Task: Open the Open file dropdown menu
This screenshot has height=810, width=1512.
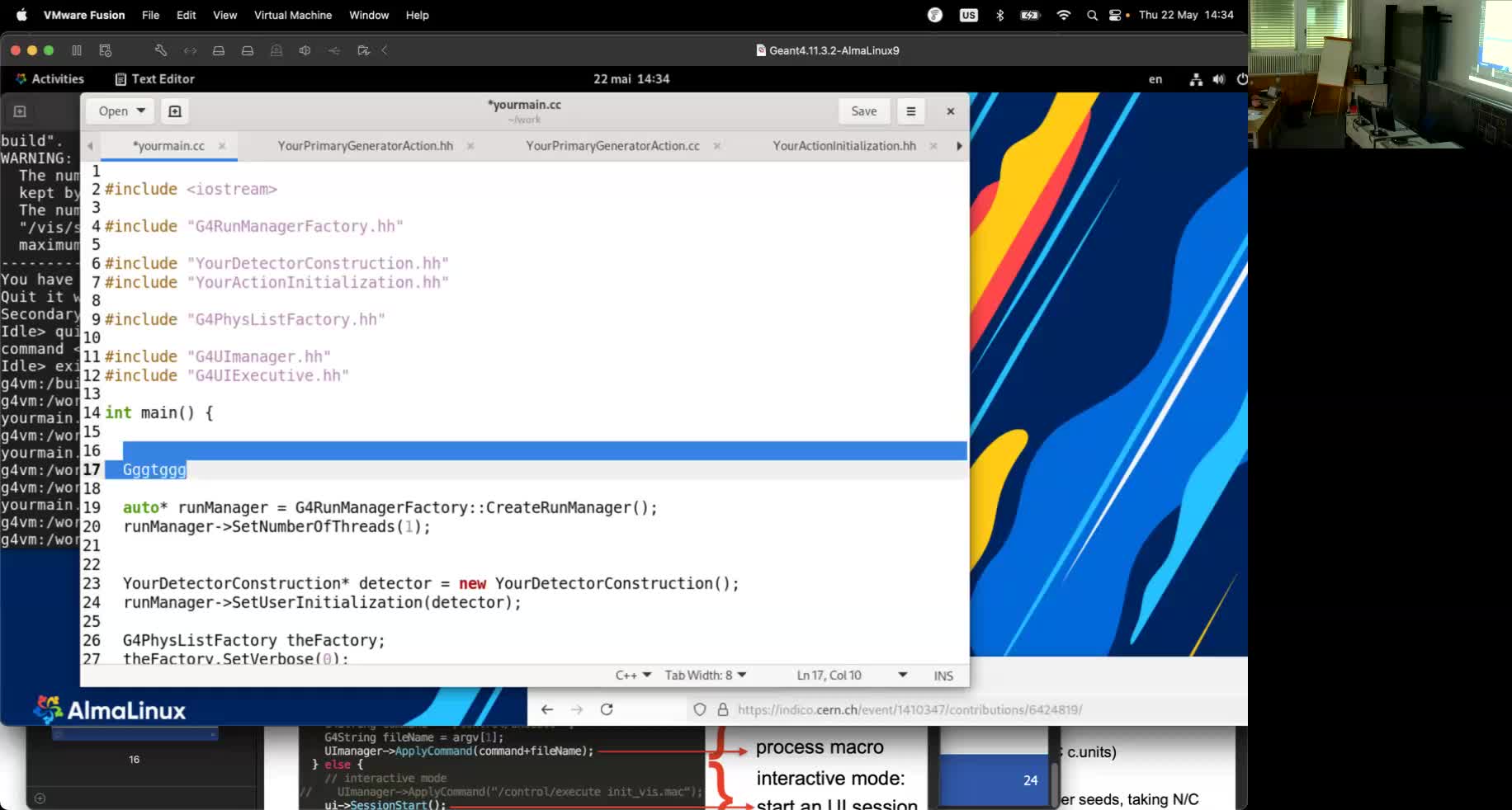Action: 119,111
